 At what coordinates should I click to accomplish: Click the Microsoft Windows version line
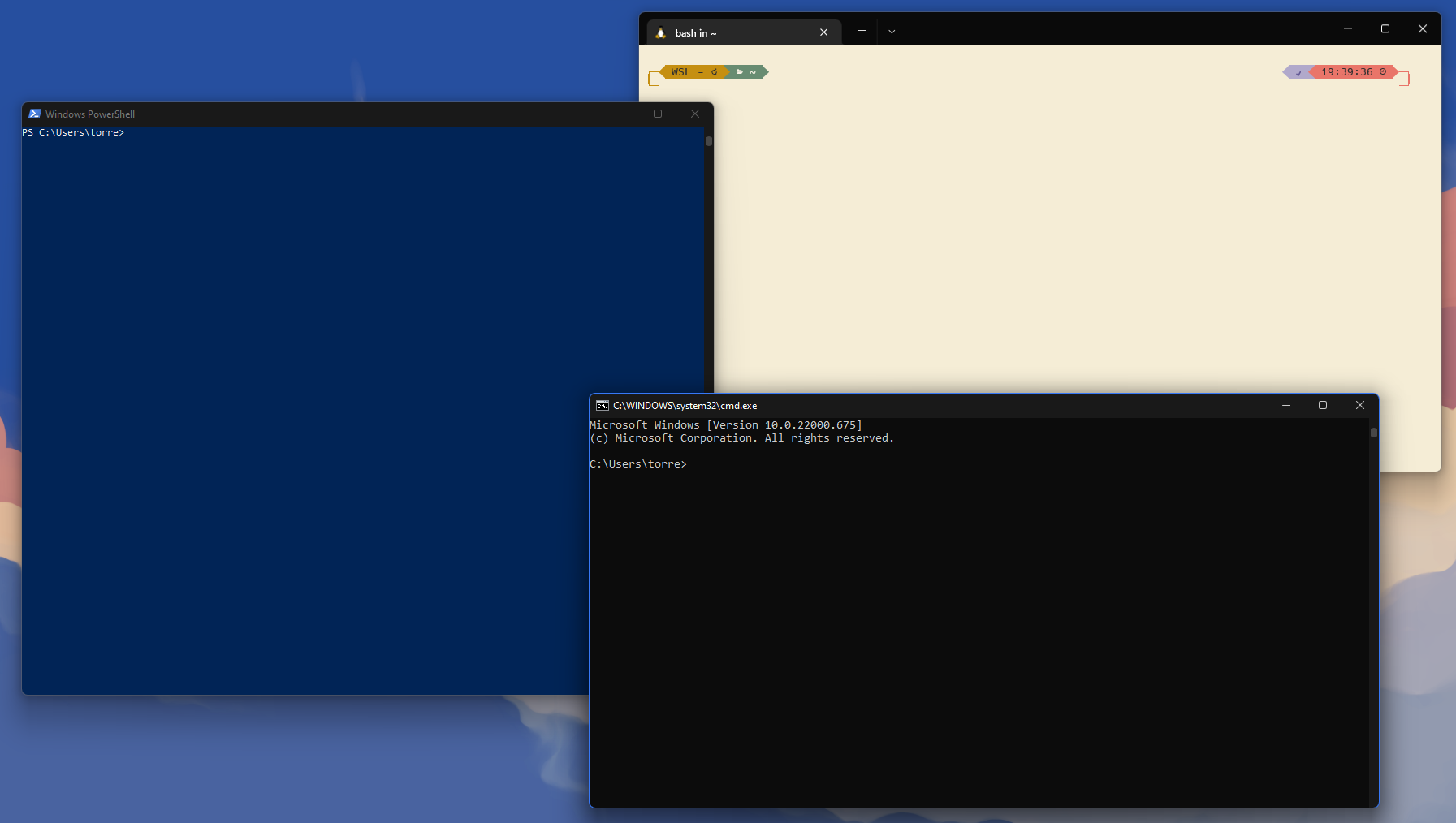click(x=726, y=425)
